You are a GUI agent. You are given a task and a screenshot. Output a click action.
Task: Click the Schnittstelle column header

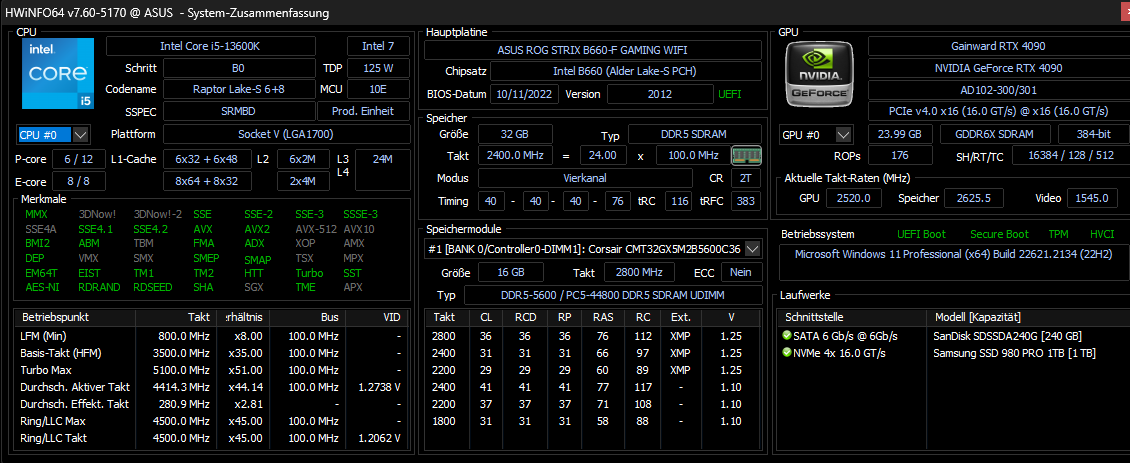853,317
